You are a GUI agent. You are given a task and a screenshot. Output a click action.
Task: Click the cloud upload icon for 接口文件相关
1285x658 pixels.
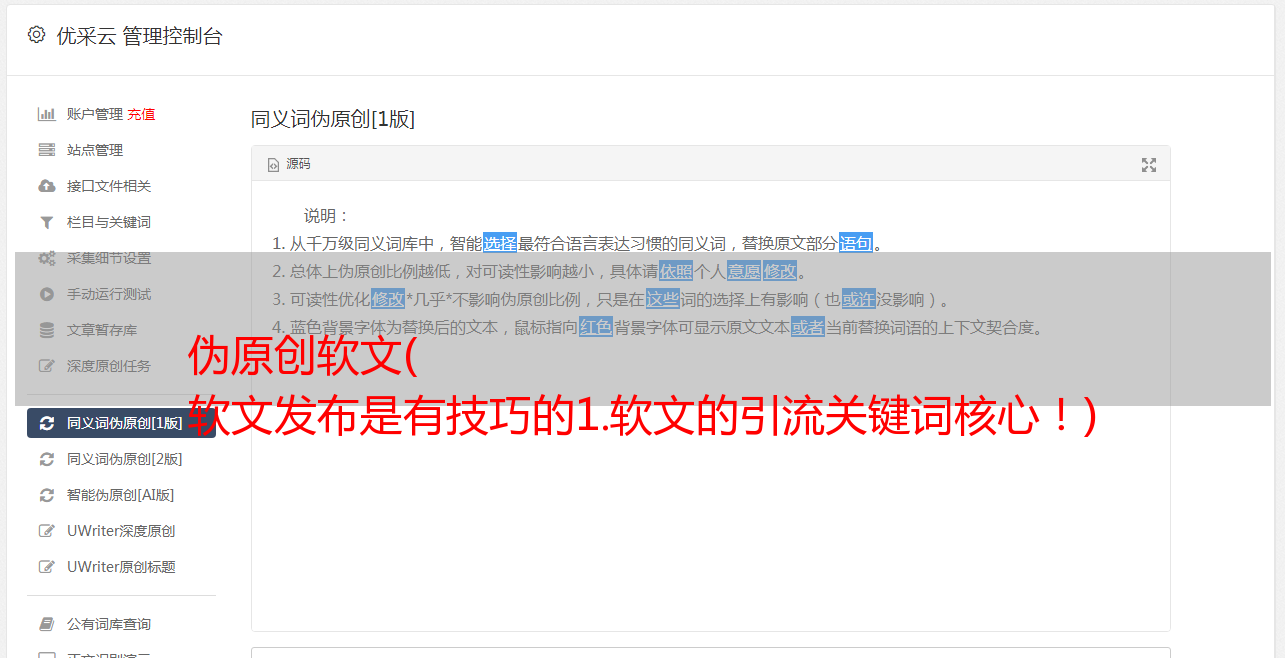[x=46, y=186]
